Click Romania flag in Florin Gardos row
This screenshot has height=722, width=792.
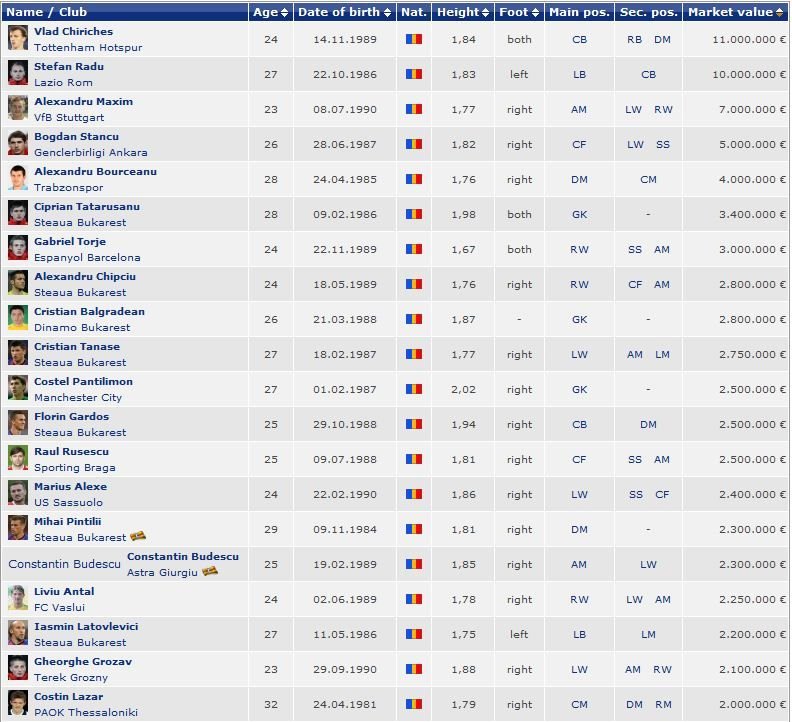pyautogui.click(x=414, y=424)
